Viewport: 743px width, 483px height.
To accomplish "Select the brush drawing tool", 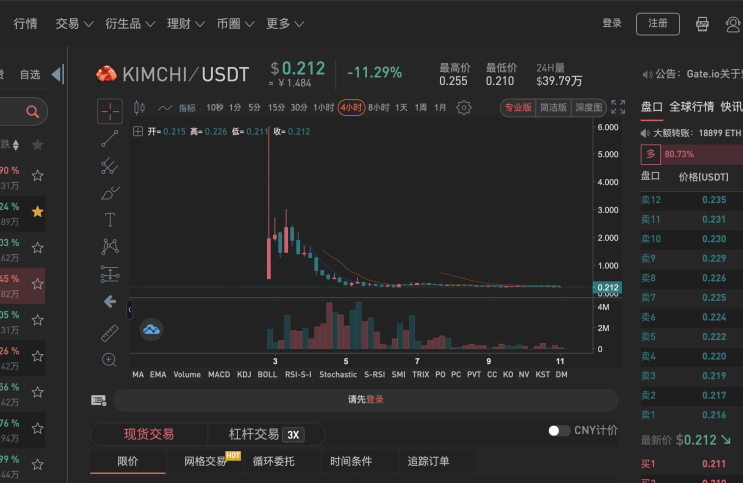I will 110,193.
